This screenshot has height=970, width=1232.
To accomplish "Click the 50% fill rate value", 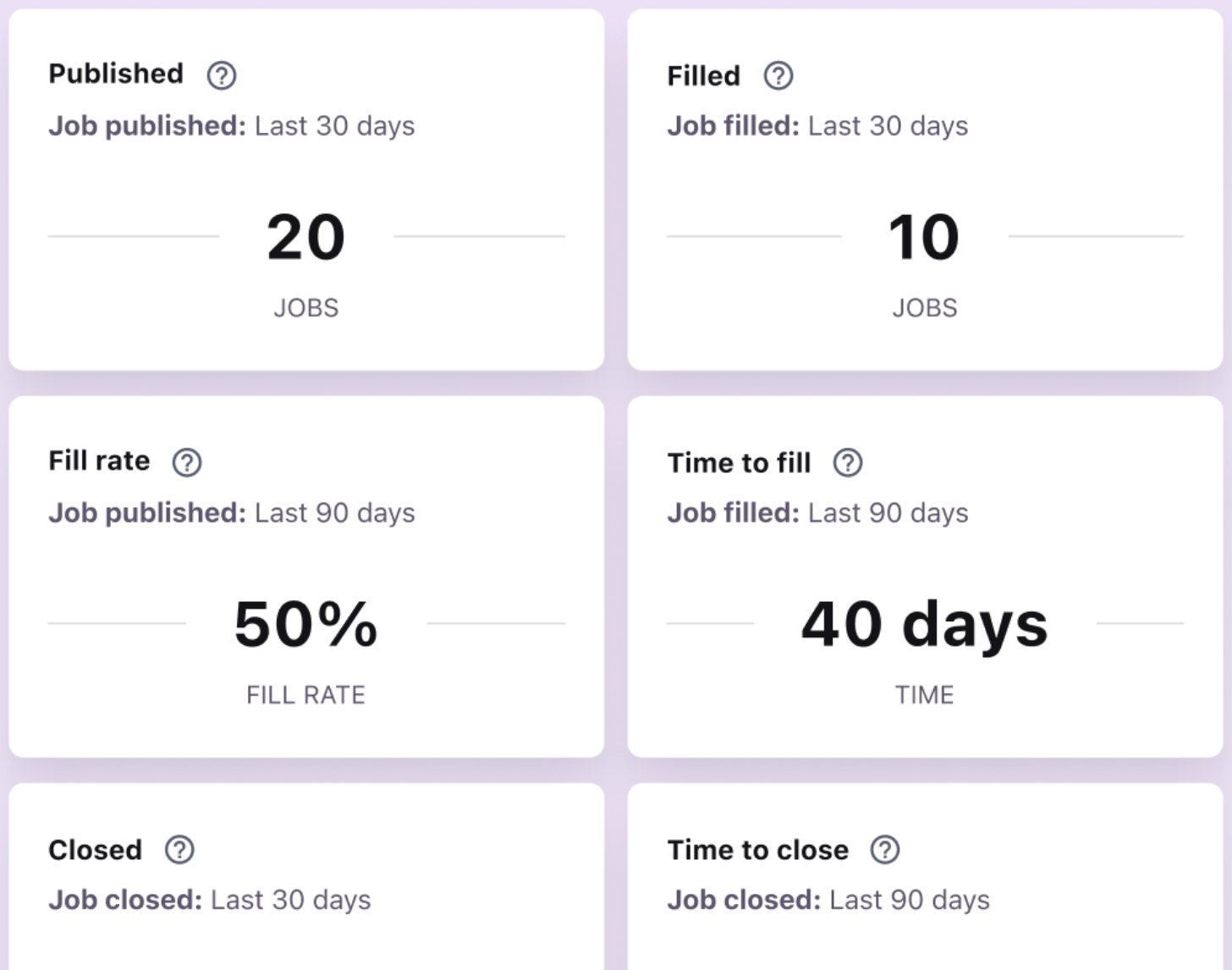I will click(305, 624).
